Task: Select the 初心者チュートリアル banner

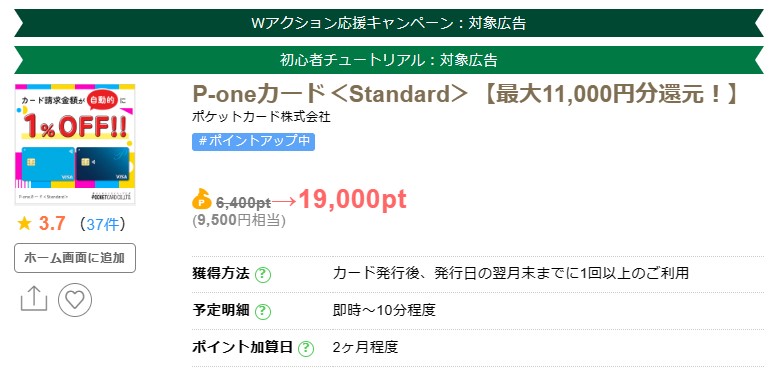Action: 388,60
